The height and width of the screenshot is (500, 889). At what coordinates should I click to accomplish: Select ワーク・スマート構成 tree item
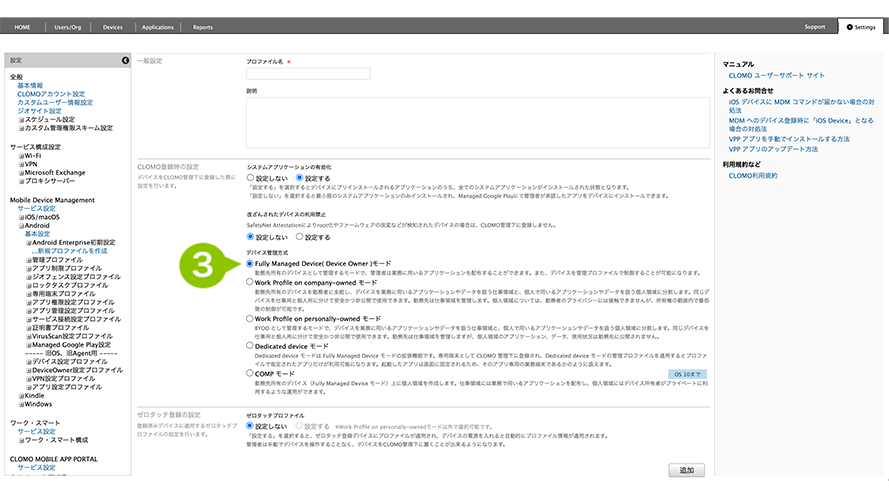56,440
